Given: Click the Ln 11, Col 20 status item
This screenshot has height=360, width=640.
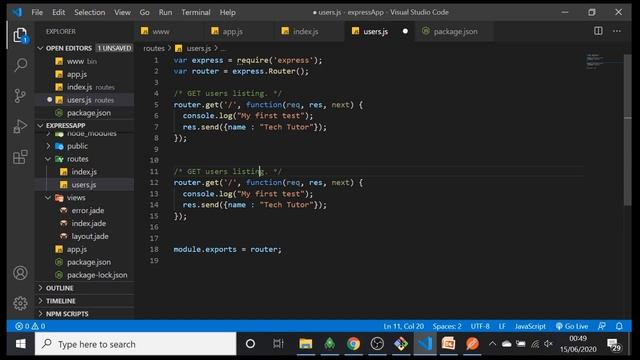Looking at the screenshot, I should (403, 326).
